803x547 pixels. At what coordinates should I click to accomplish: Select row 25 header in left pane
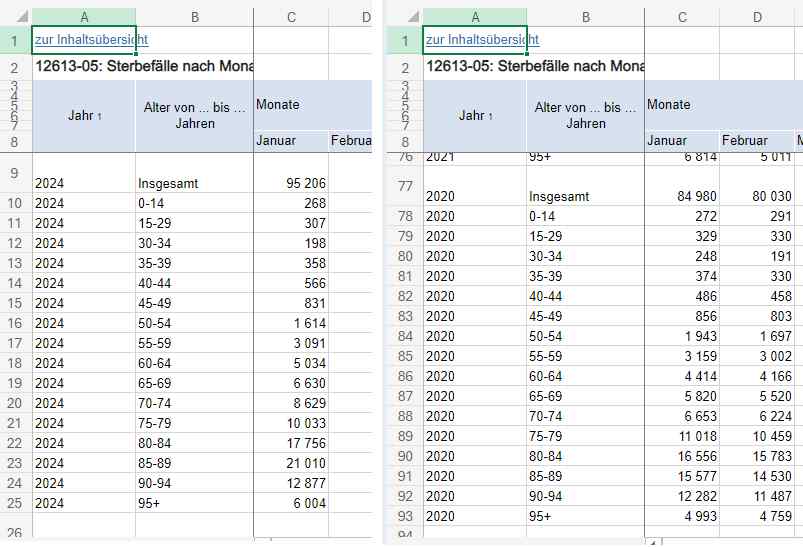coord(15,504)
